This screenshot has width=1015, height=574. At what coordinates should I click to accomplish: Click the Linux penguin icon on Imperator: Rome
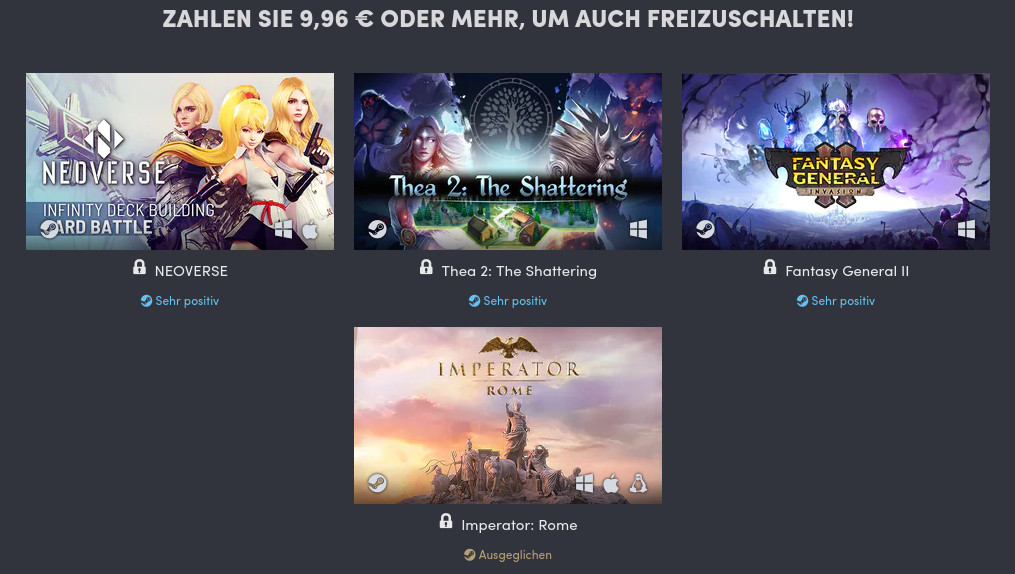click(x=638, y=483)
